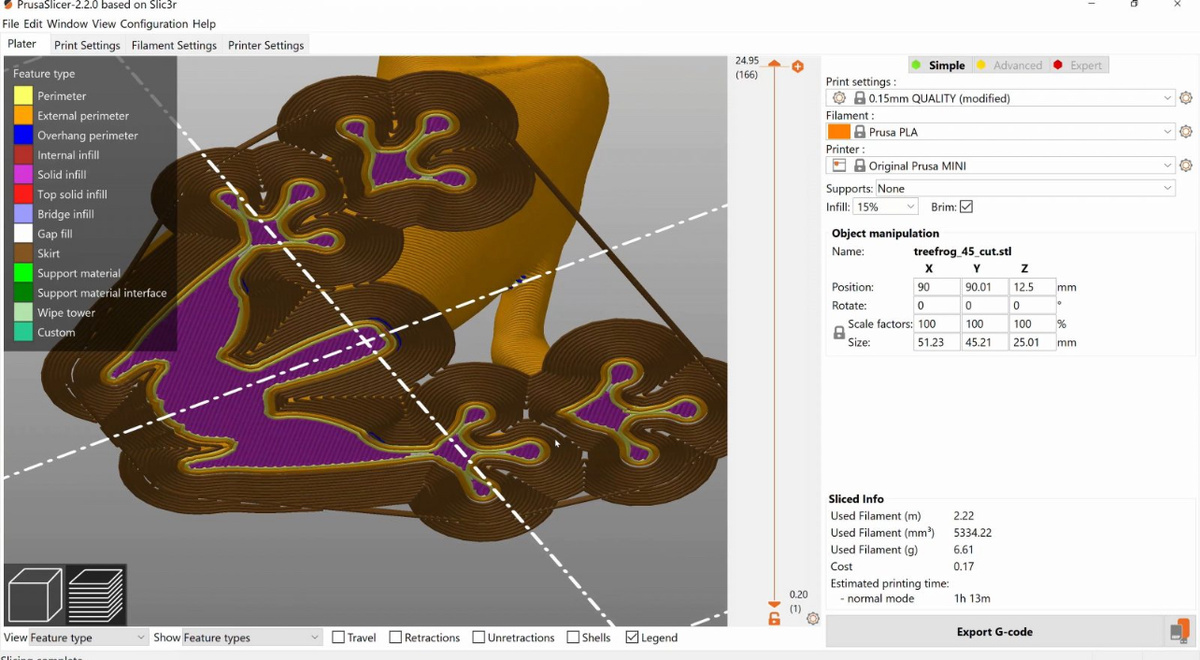Enable the Shells checkbox
1200x660 pixels.
click(x=573, y=637)
